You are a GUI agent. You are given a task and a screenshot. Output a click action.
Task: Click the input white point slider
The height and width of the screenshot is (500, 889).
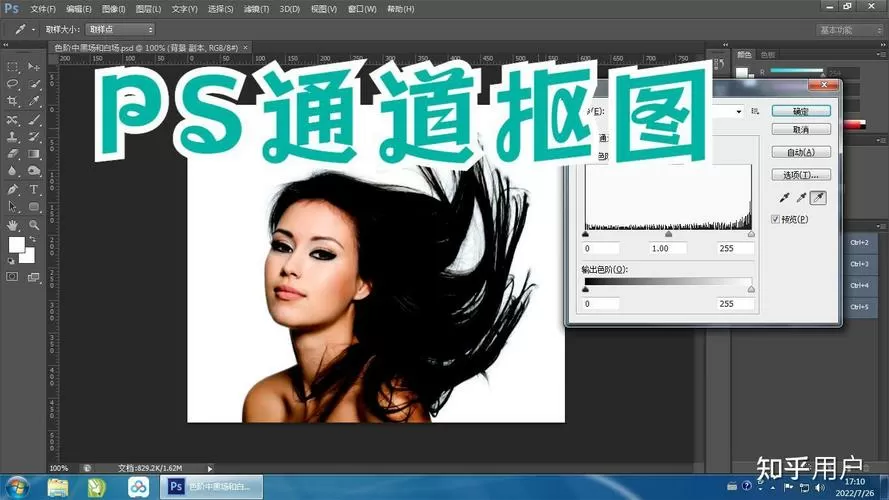pos(751,234)
